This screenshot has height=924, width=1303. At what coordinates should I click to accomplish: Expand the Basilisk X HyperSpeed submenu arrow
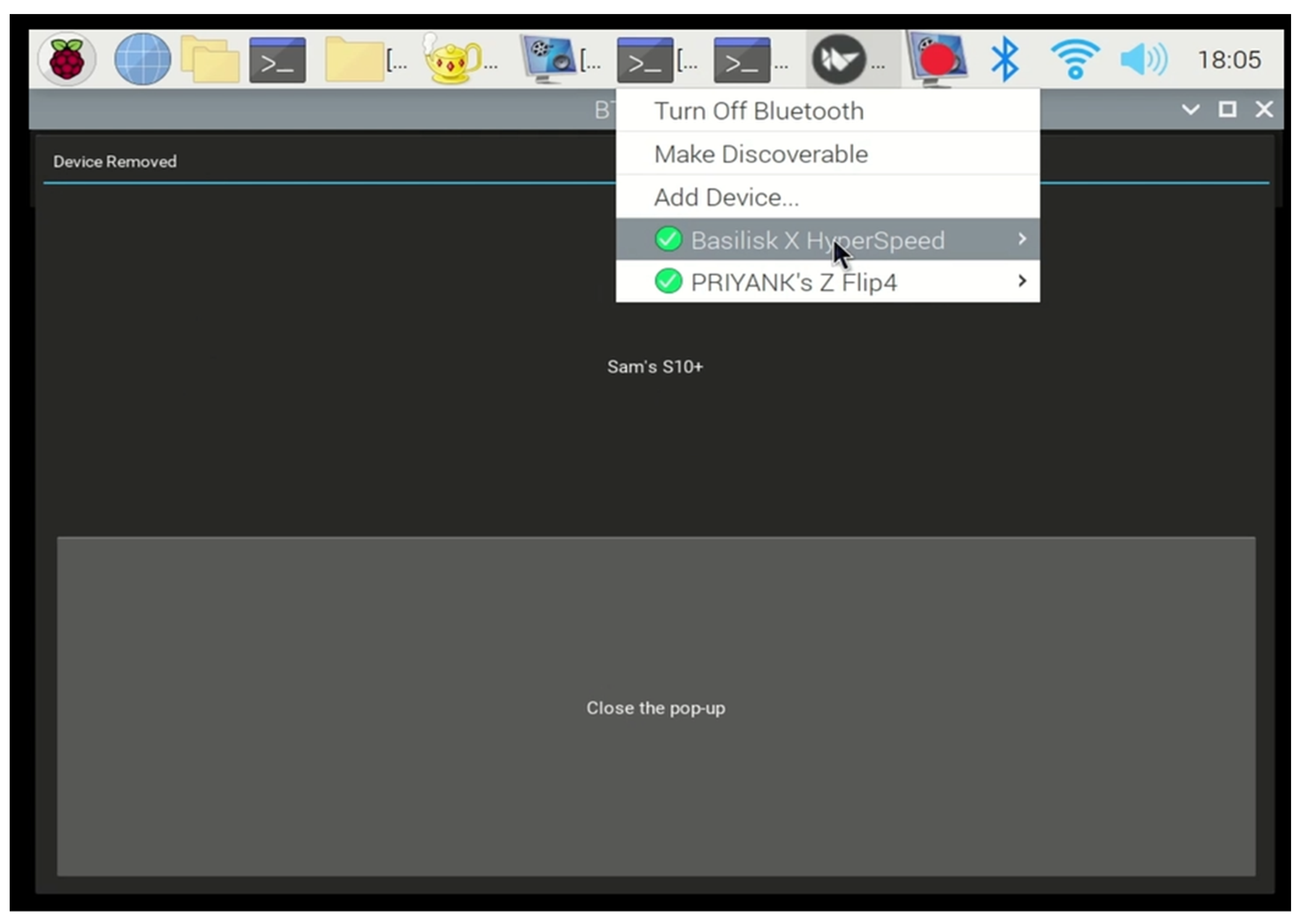1022,239
